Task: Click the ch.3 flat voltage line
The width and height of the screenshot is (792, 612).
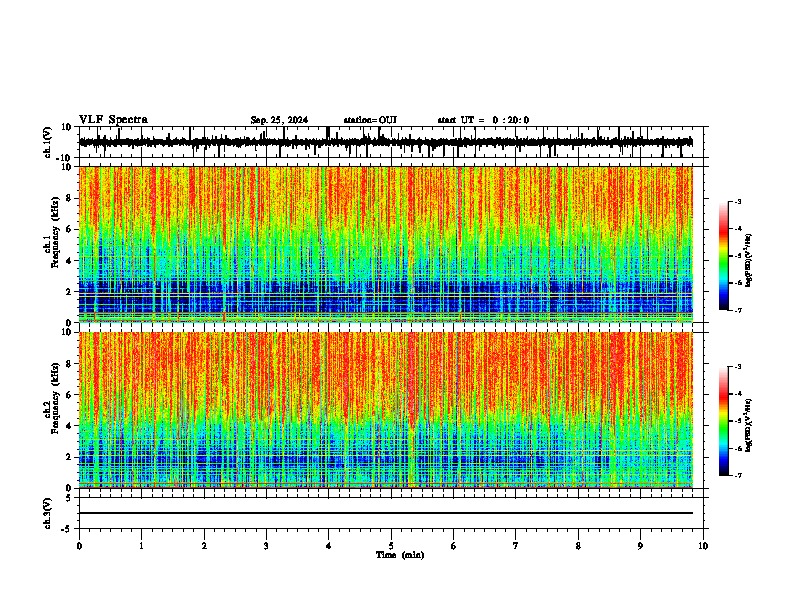Action: 386,513
